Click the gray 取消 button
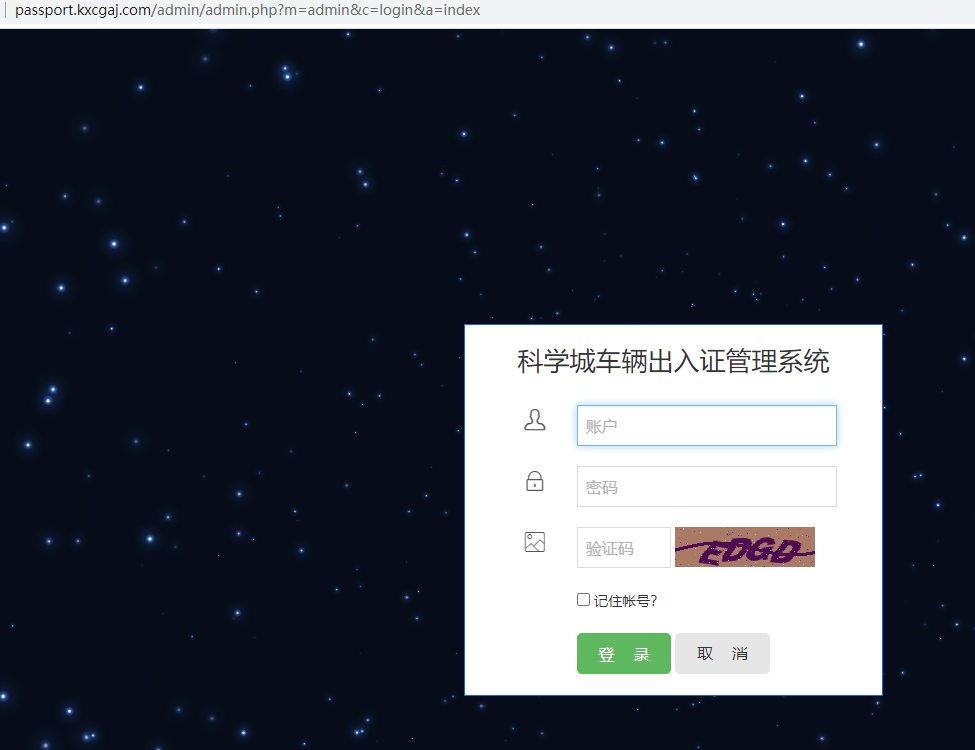 pyautogui.click(x=722, y=654)
